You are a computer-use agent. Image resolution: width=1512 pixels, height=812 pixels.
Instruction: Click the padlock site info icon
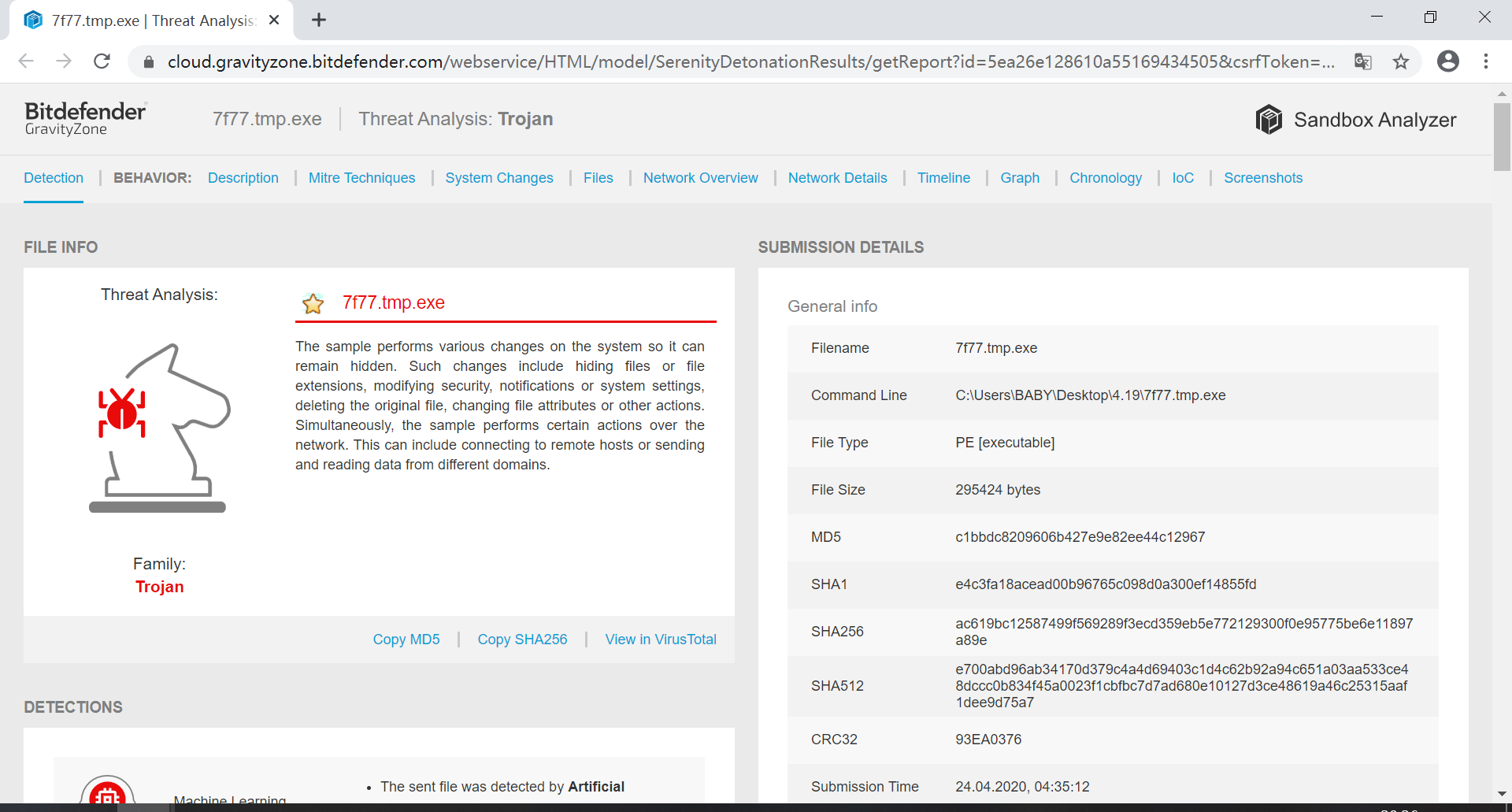pos(148,61)
